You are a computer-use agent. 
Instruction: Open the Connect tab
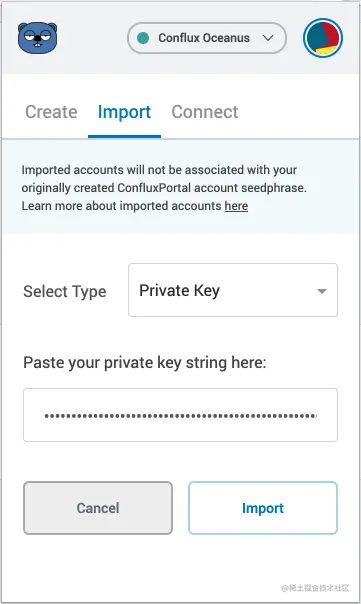(x=205, y=112)
